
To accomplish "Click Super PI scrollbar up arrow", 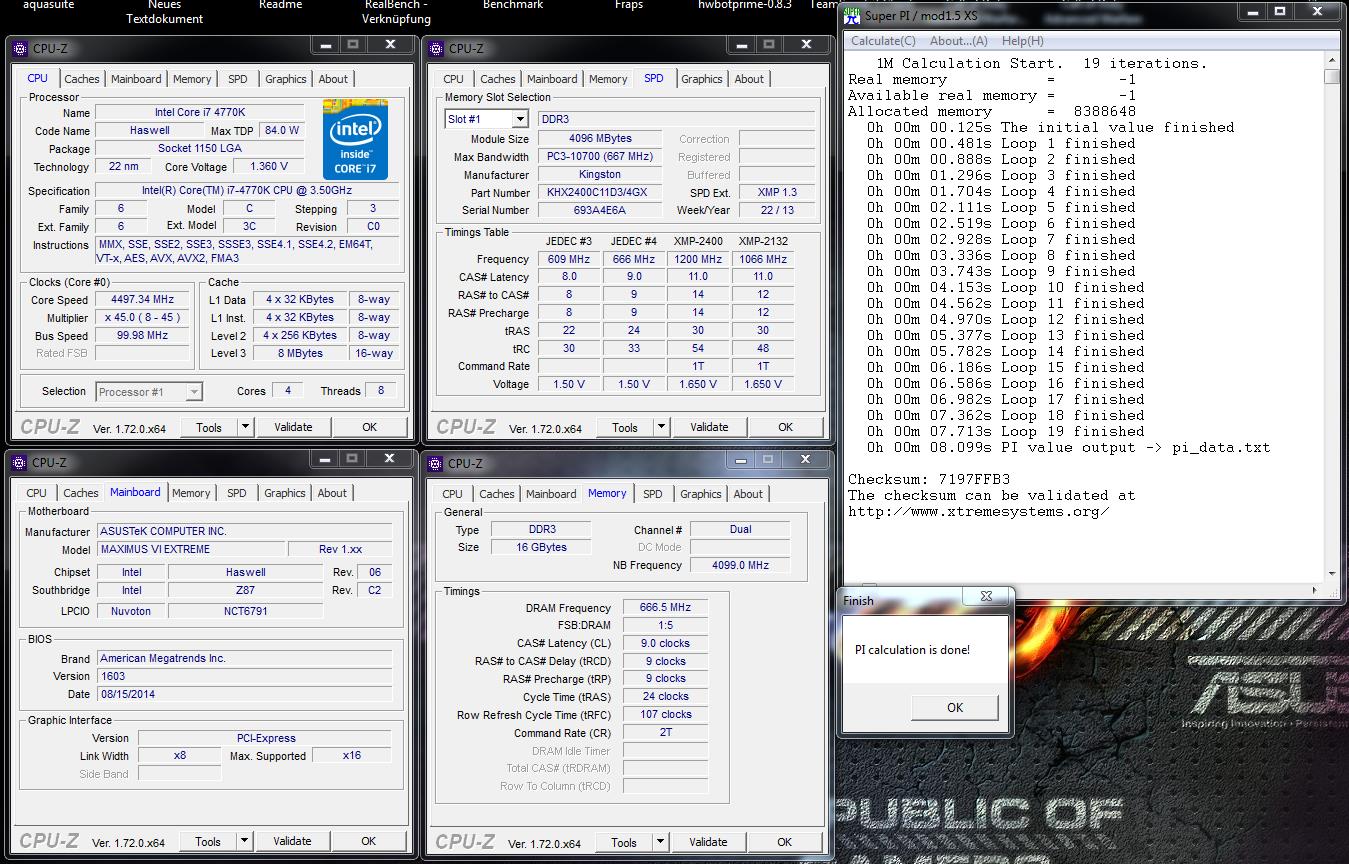I will click(x=1331, y=61).
